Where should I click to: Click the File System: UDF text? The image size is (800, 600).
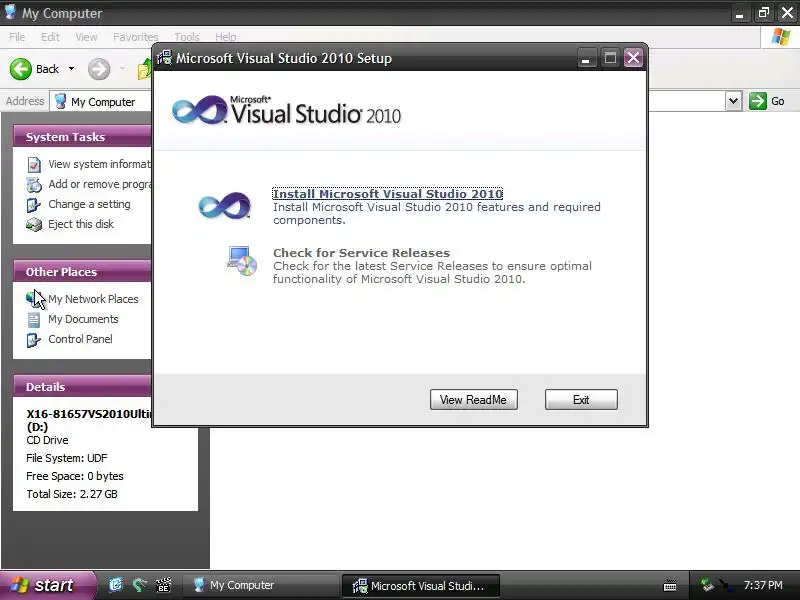click(x=67, y=458)
